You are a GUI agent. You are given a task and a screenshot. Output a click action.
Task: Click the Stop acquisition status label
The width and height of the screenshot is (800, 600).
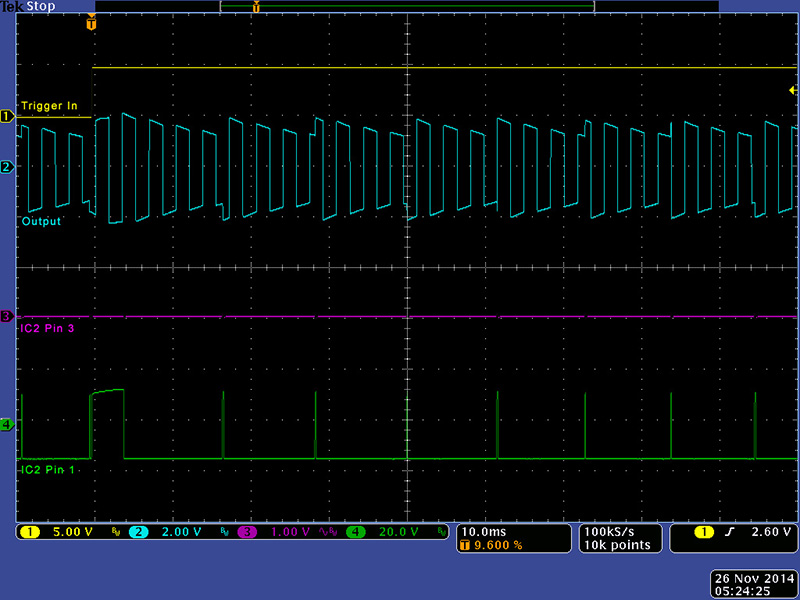pos(42,6)
